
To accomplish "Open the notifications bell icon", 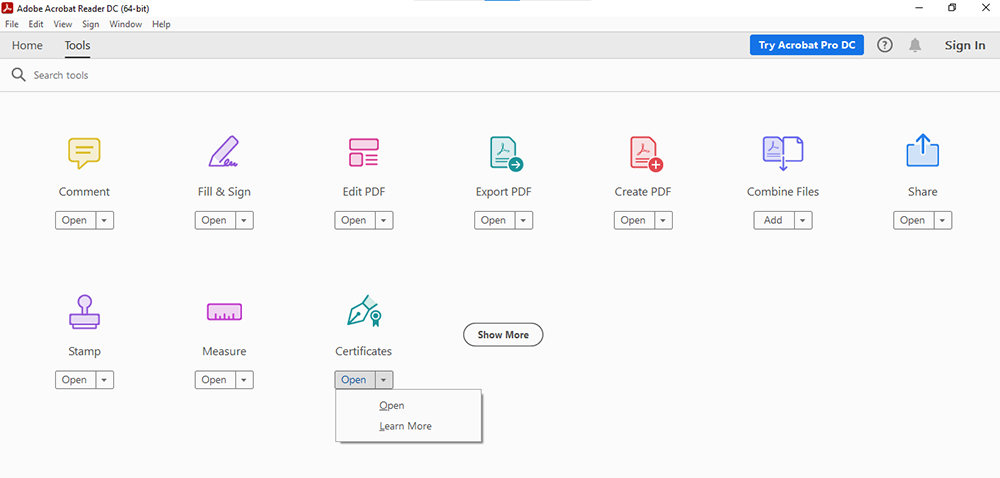I will point(914,45).
